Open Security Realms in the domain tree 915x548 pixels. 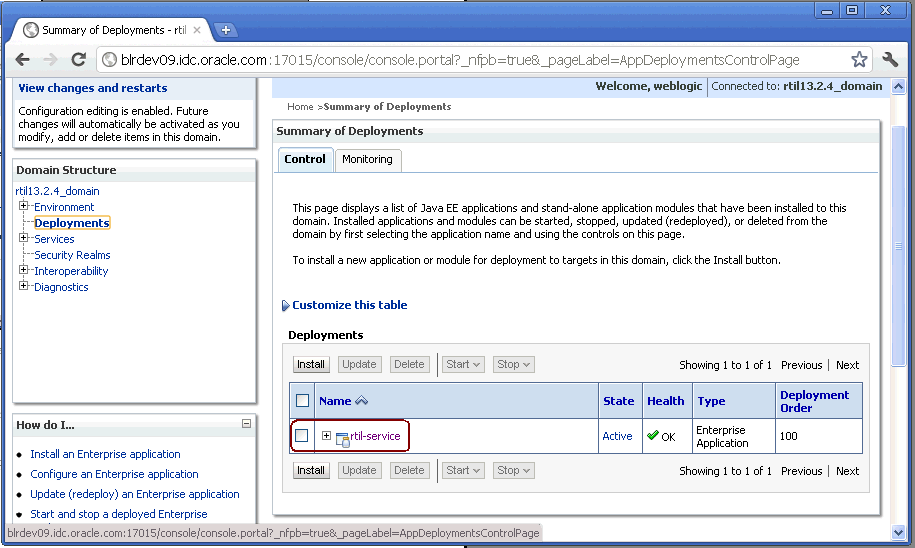pos(72,255)
